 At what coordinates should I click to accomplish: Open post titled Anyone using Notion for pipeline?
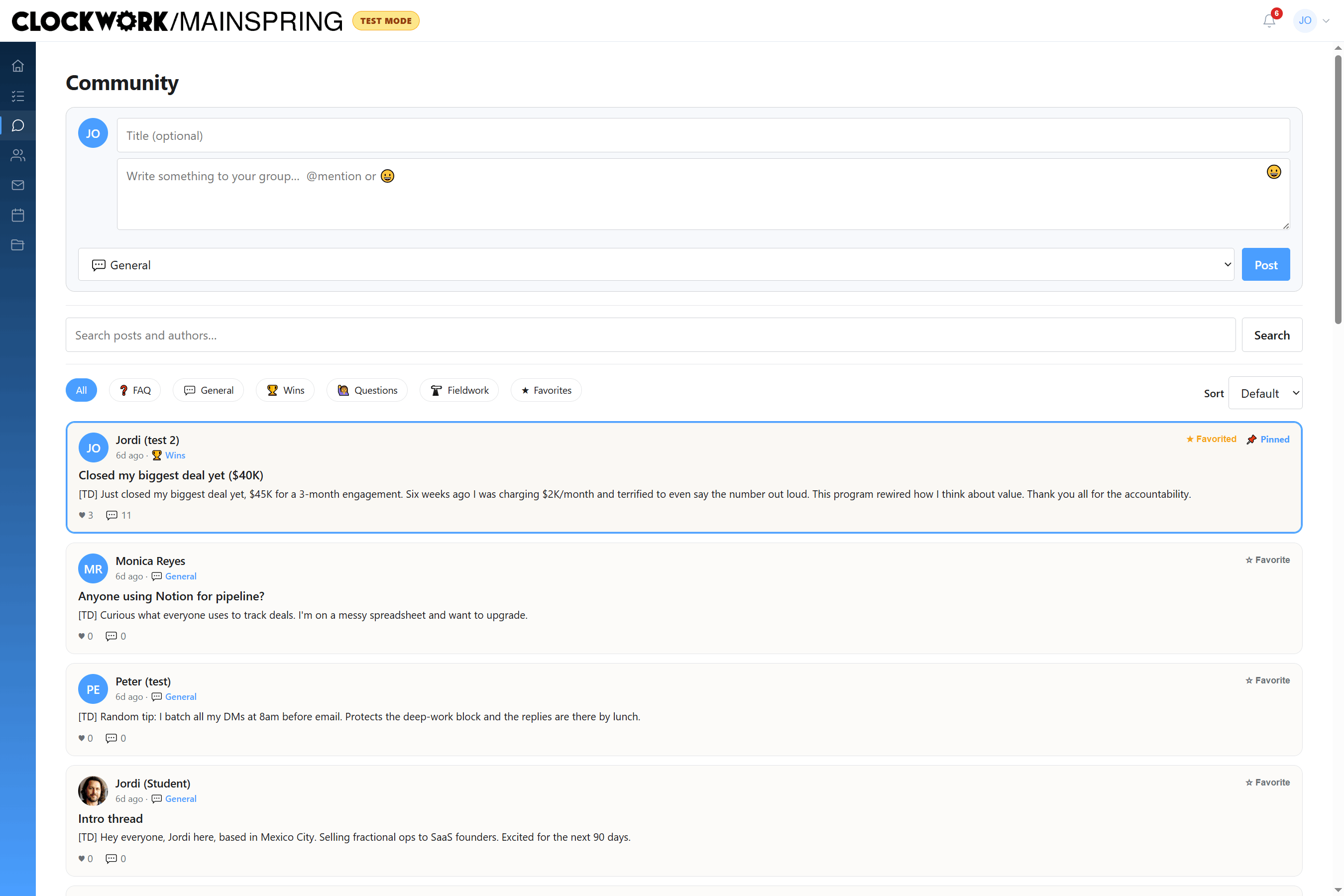[x=171, y=596]
